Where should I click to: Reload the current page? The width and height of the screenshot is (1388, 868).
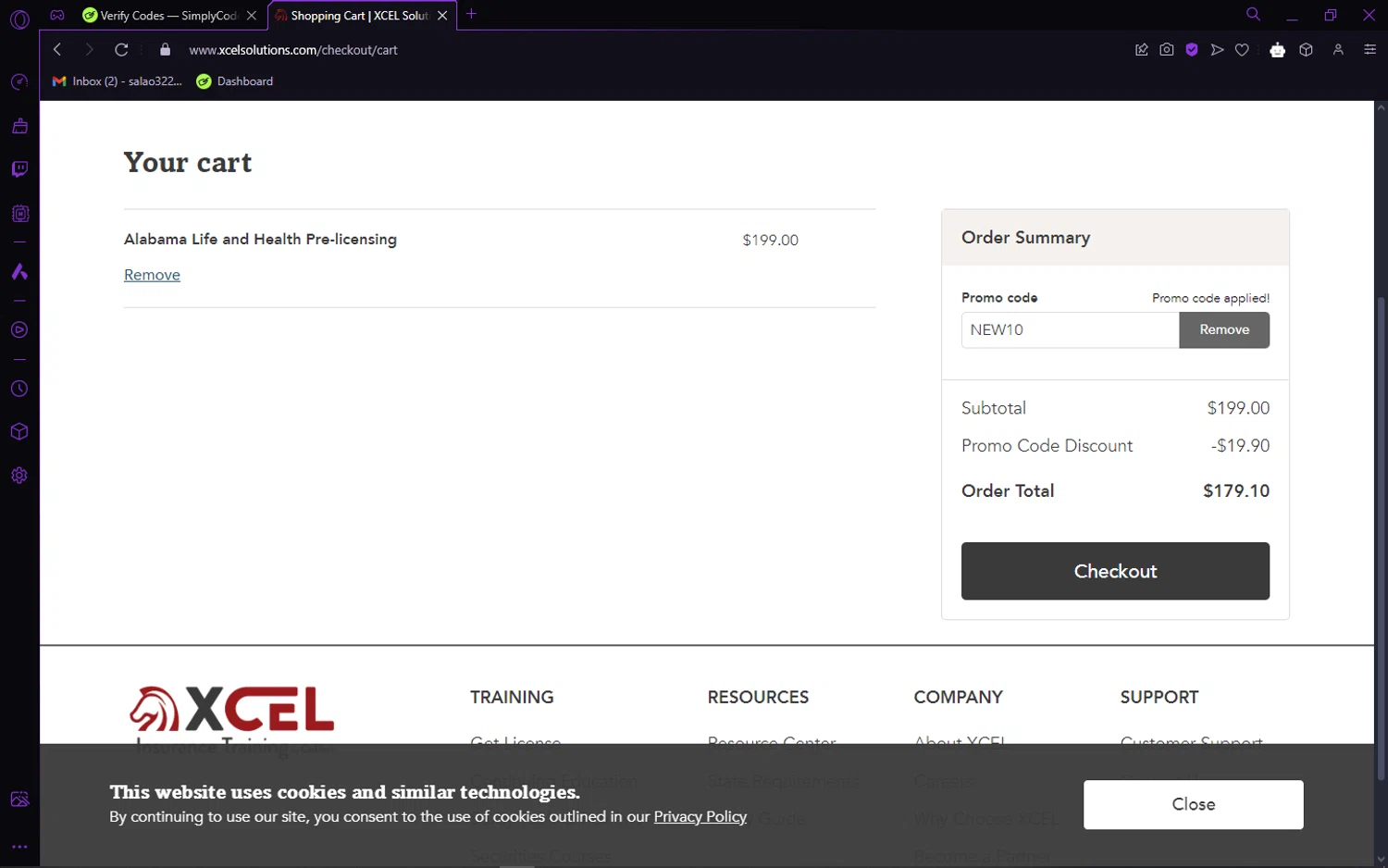tap(121, 50)
